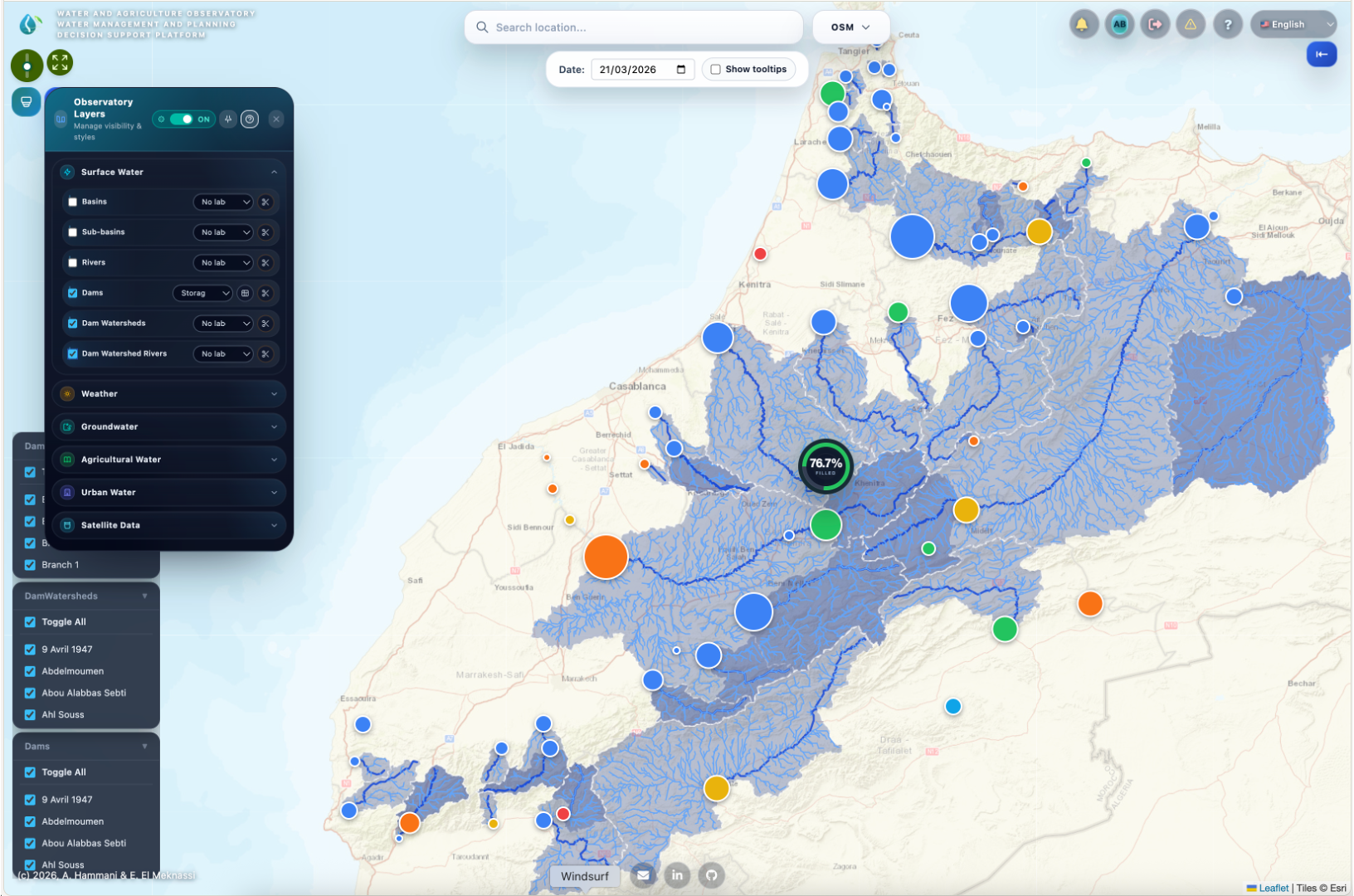Click the pin icon in Observatory Layers header
The height and width of the screenshot is (896, 1354).
(x=228, y=119)
